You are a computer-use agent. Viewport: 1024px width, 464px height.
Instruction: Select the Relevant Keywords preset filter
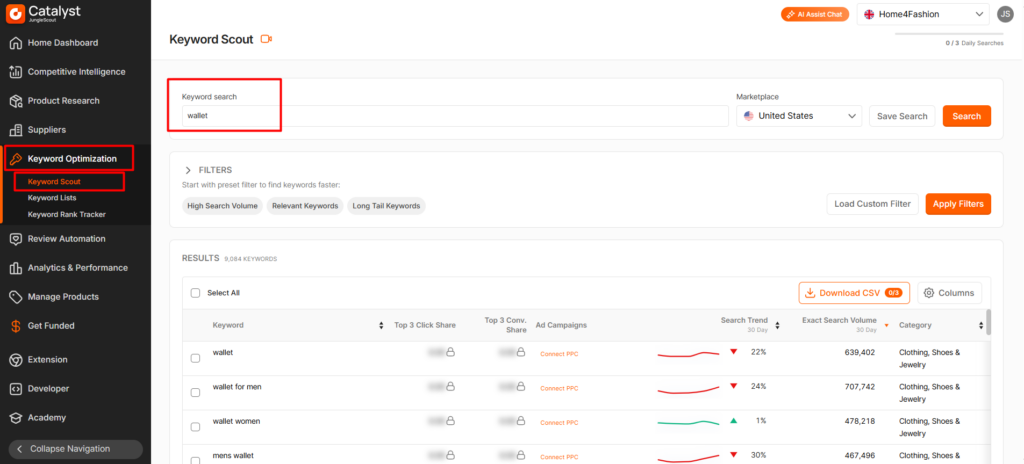click(305, 206)
